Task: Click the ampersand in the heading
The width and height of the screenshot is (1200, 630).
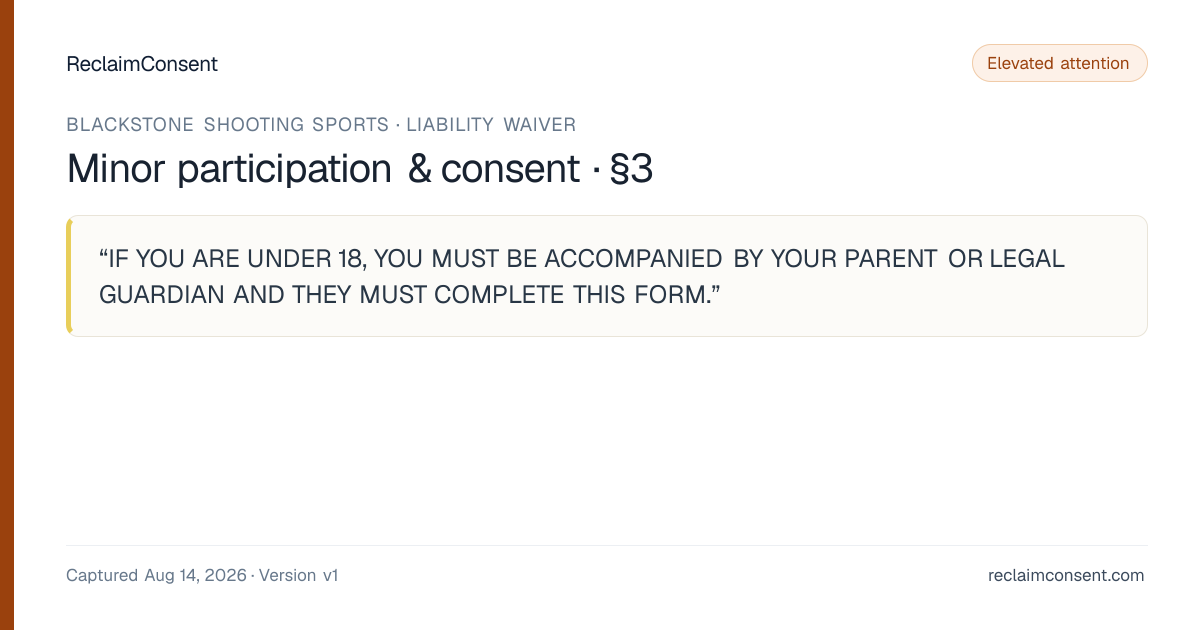Action: point(420,169)
